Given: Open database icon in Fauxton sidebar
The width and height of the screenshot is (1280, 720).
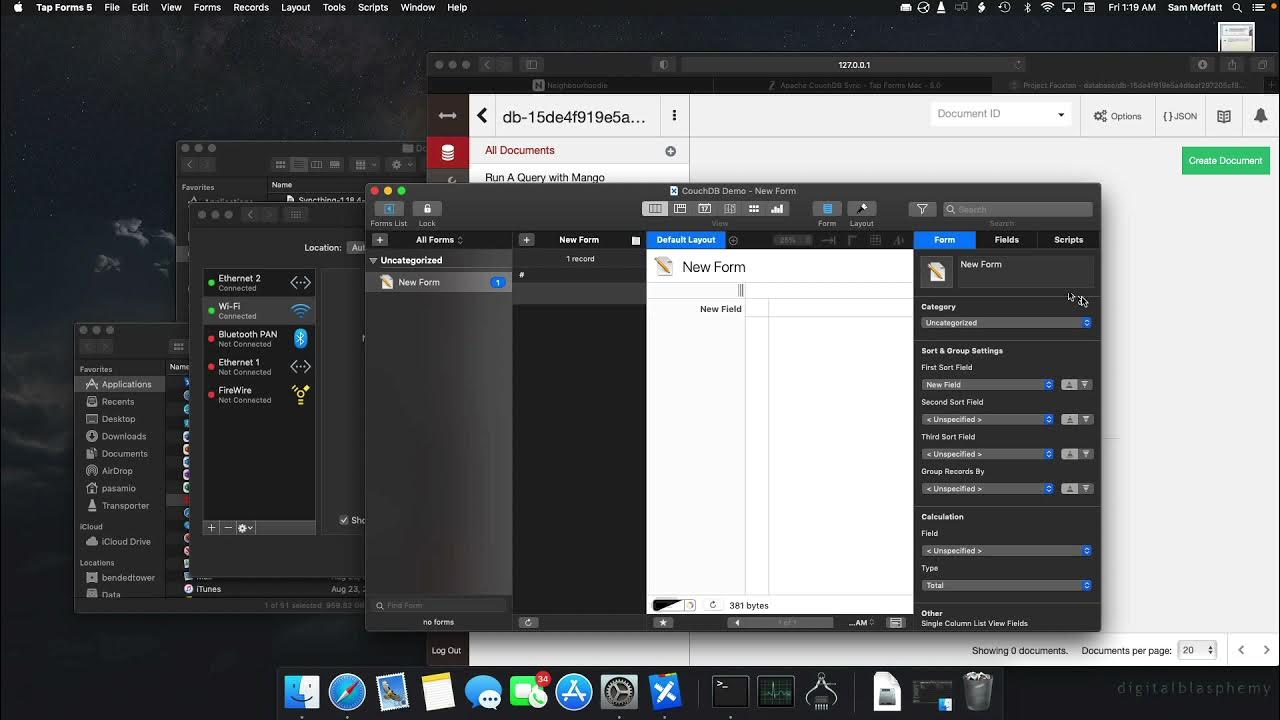Looking at the screenshot, I should [448, 153].
